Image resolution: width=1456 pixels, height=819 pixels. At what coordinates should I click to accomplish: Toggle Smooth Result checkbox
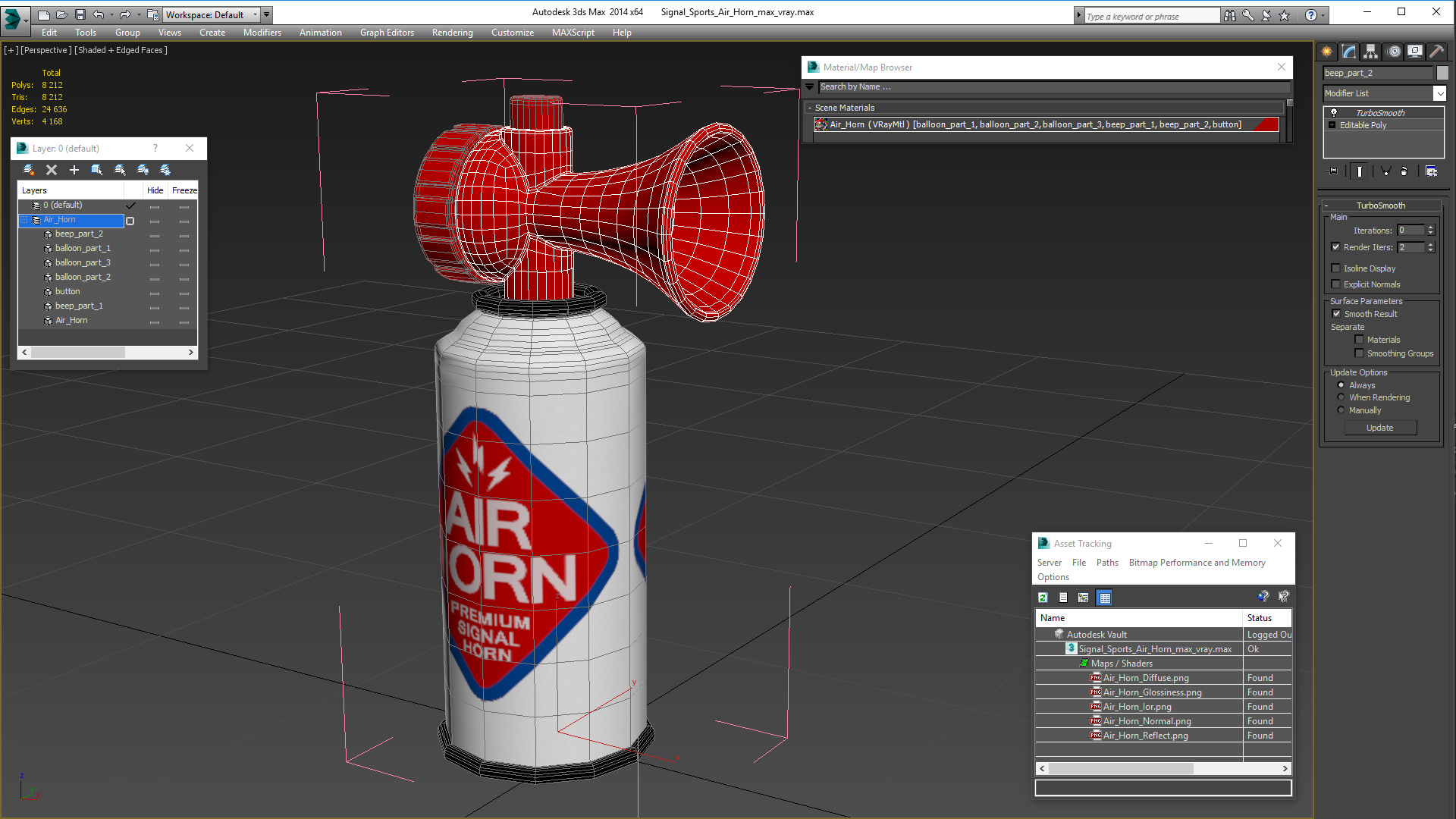click(1336, 314)
